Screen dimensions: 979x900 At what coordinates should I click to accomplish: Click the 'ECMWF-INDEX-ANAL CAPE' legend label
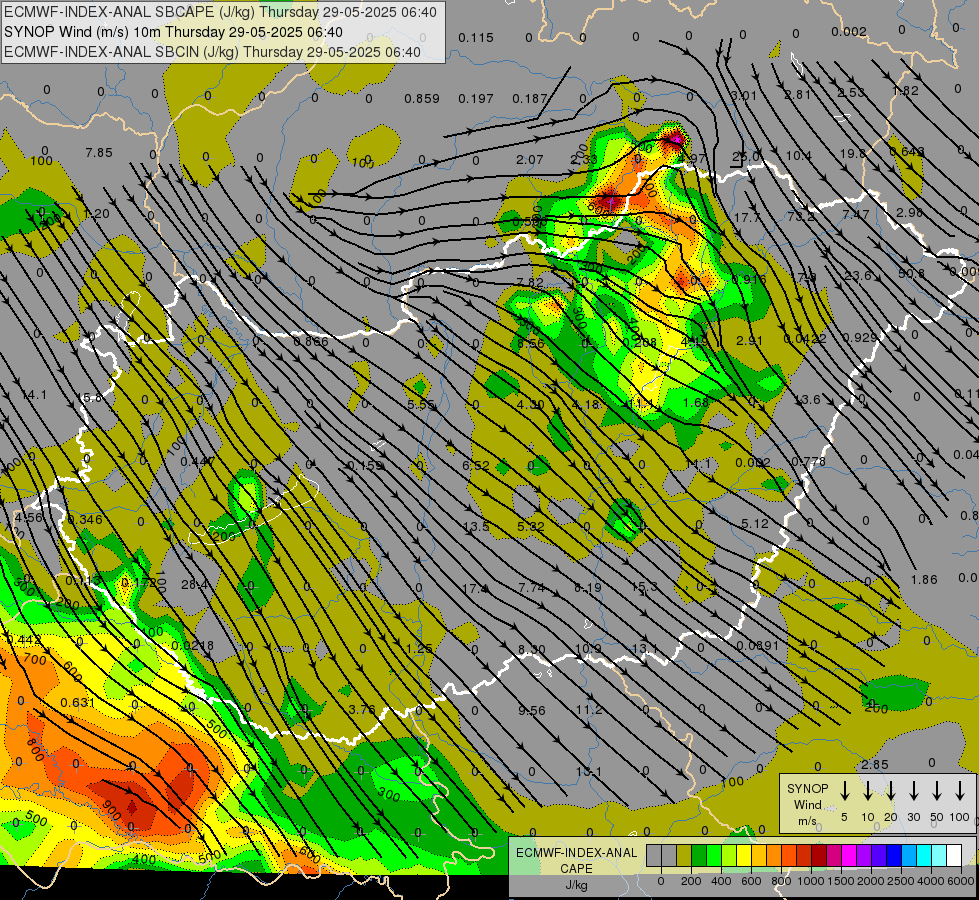pyautogui.click(x=576, y=860)
